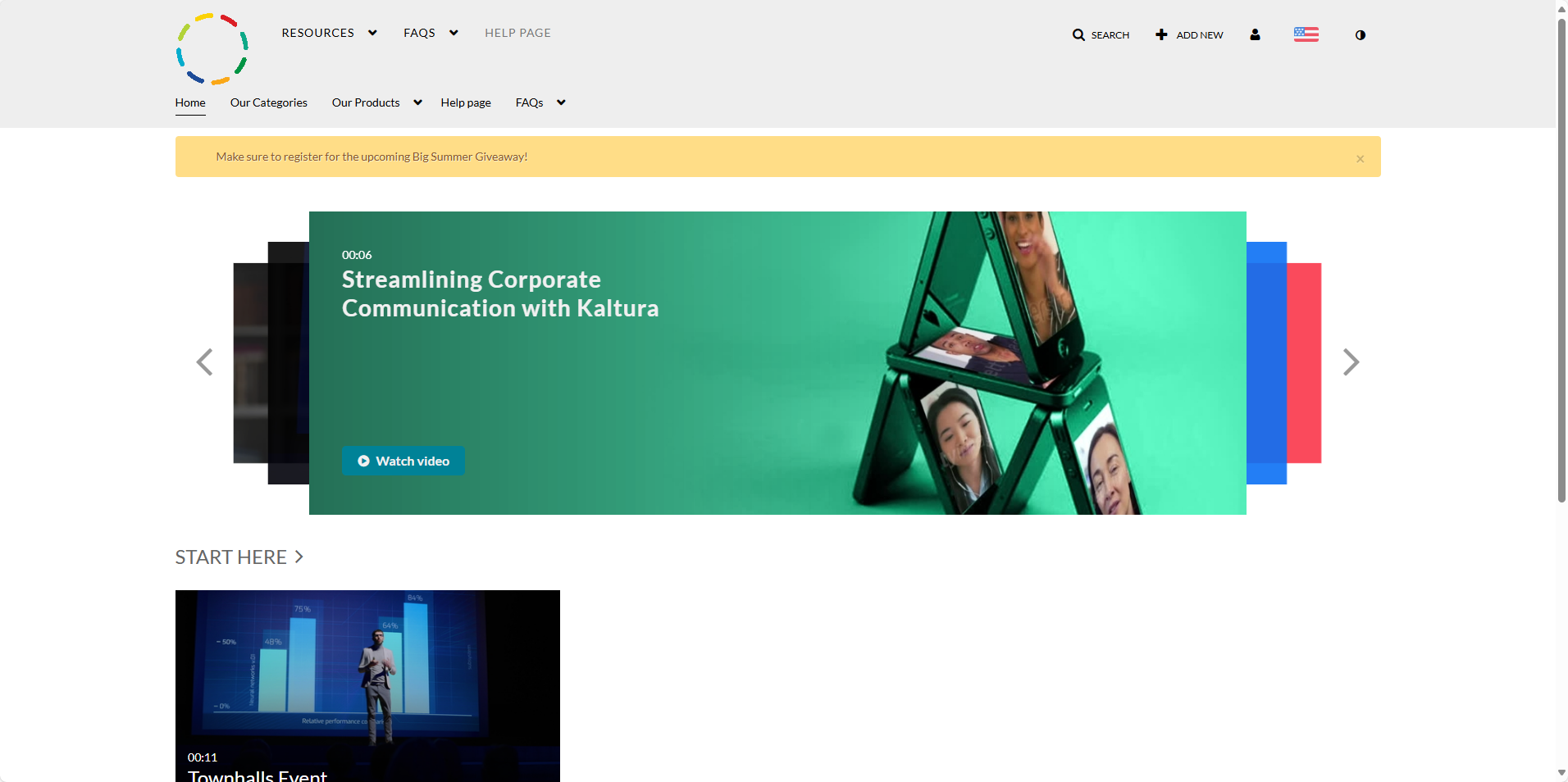Open the search magnifier icon
The image size is (1568, 782).
click(x=1078, y=34)
